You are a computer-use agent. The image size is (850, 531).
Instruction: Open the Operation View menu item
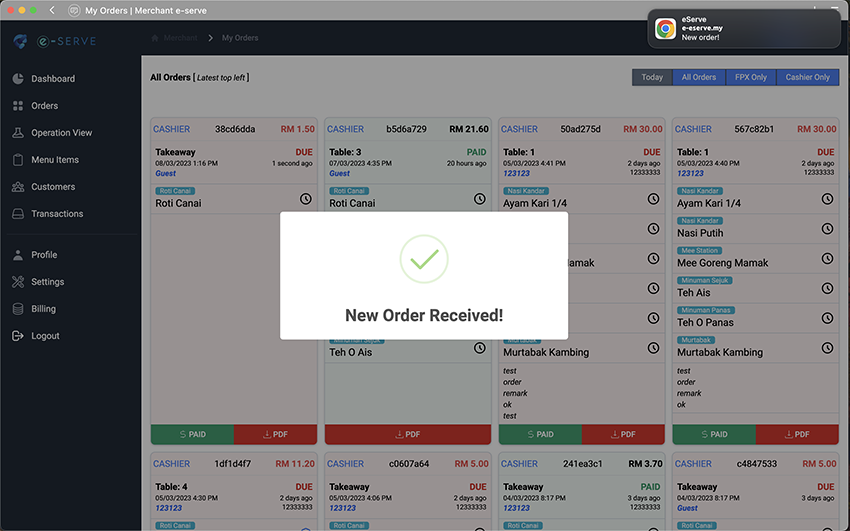click(x=61, y=133)
